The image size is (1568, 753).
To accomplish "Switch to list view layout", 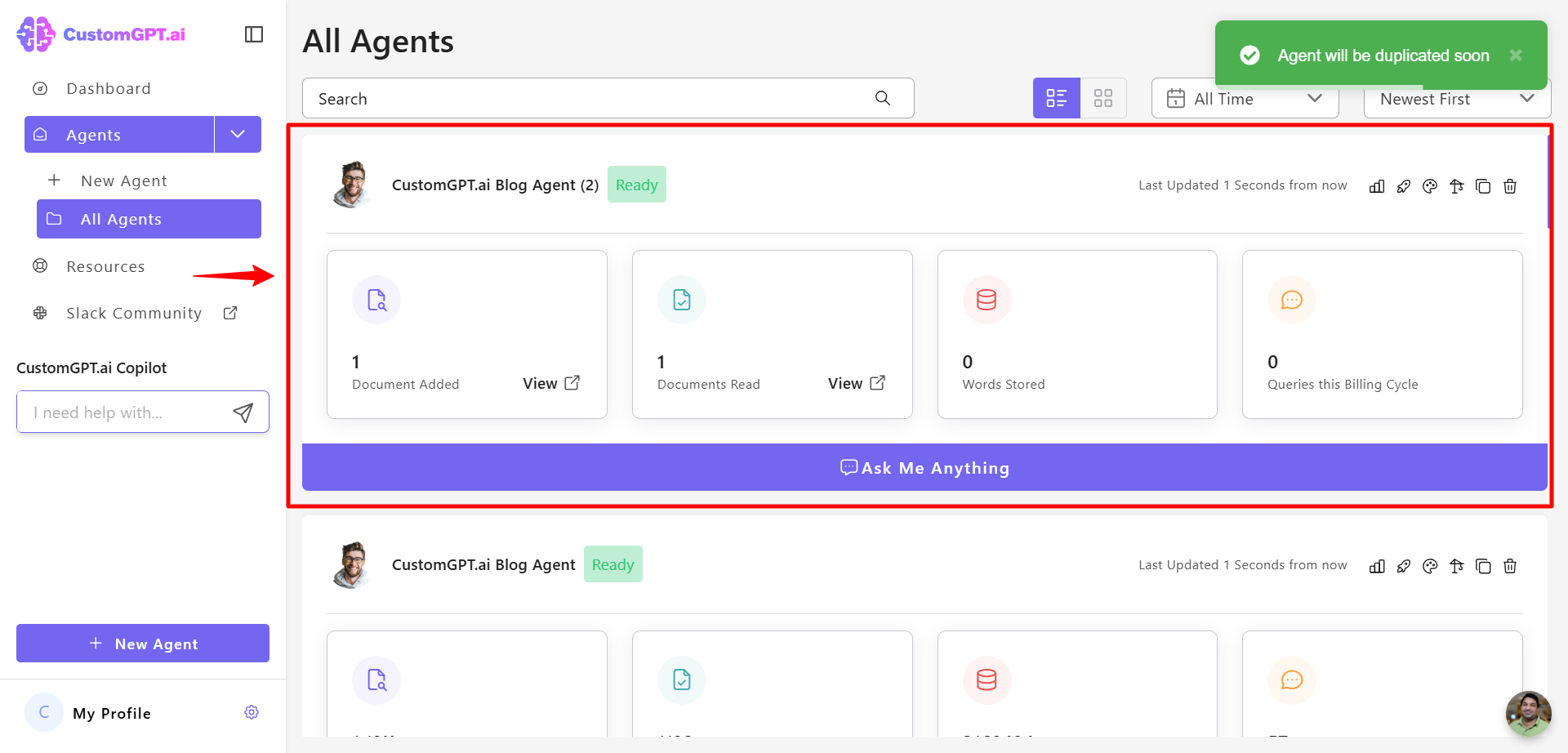I will (x=1057, y=98).
